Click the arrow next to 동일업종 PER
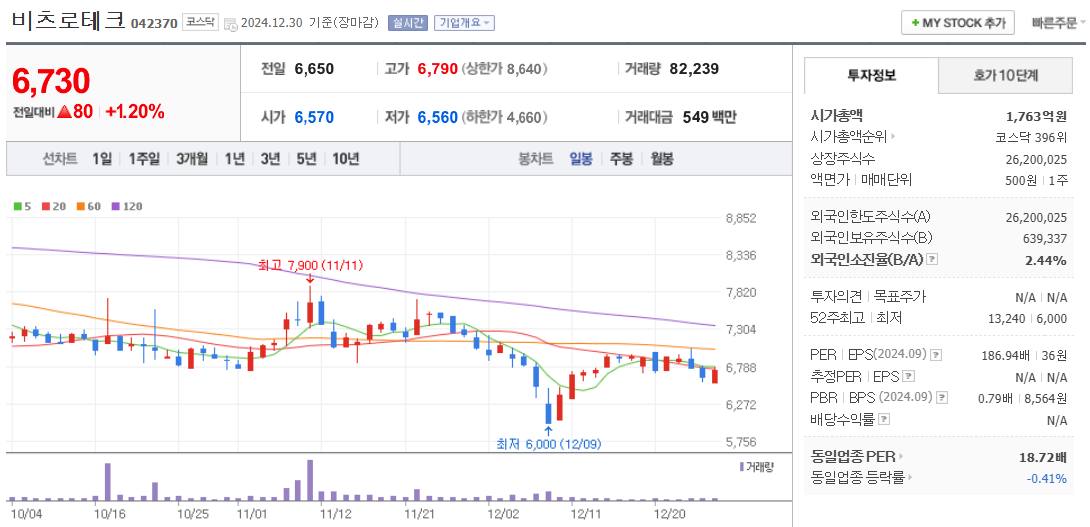The width and height of the screenshot is (1090, 527). tap(902, 457)
